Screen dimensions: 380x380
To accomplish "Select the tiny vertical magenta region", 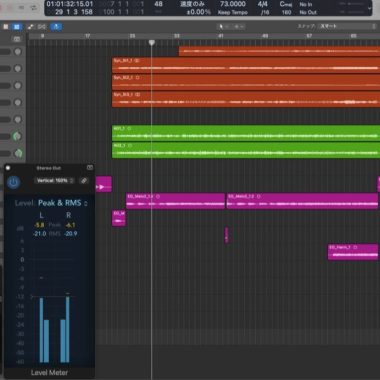I will [227, 235].
